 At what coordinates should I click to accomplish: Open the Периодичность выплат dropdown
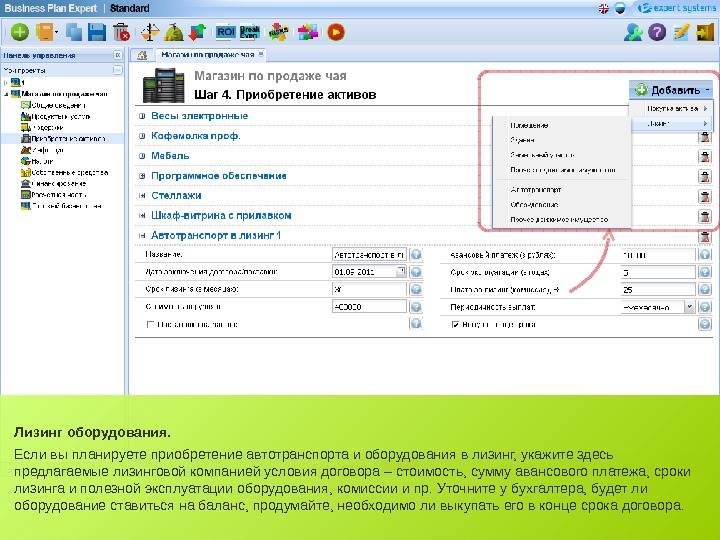pos(689,307)
